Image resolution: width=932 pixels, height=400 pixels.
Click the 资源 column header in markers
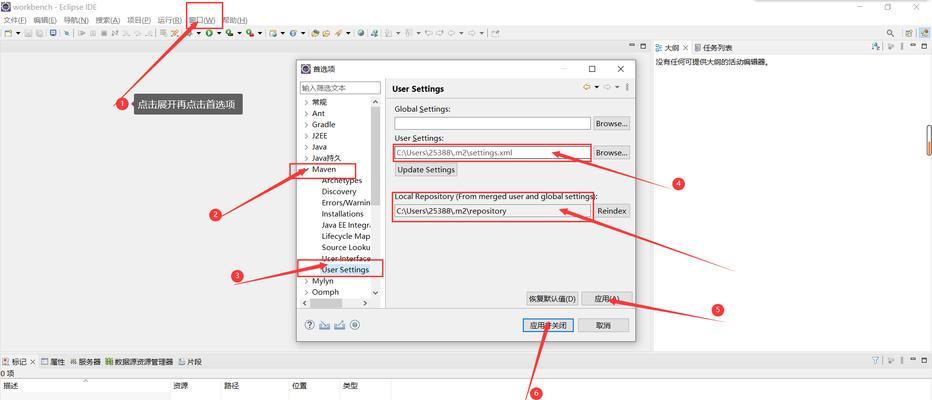coord(196,386)
